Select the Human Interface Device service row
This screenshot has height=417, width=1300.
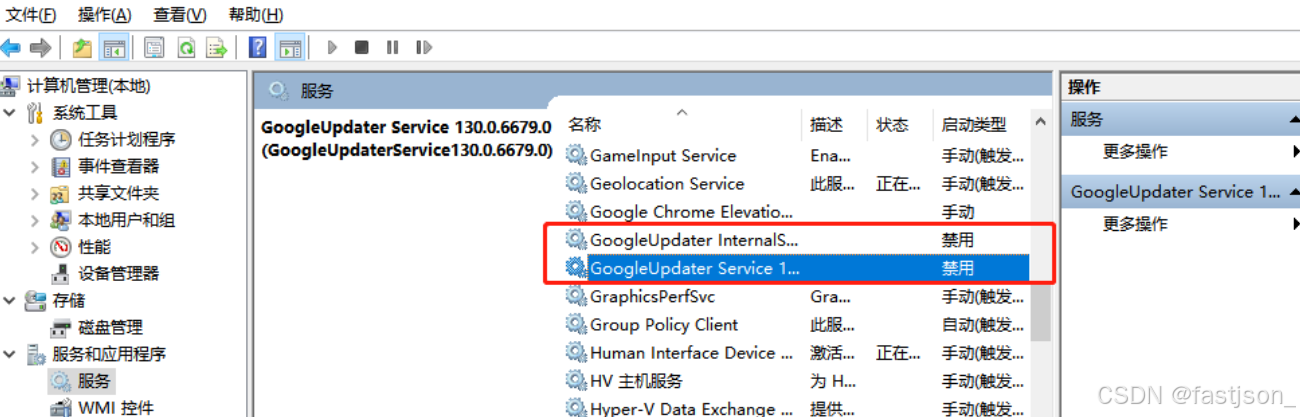pos(796,353)
